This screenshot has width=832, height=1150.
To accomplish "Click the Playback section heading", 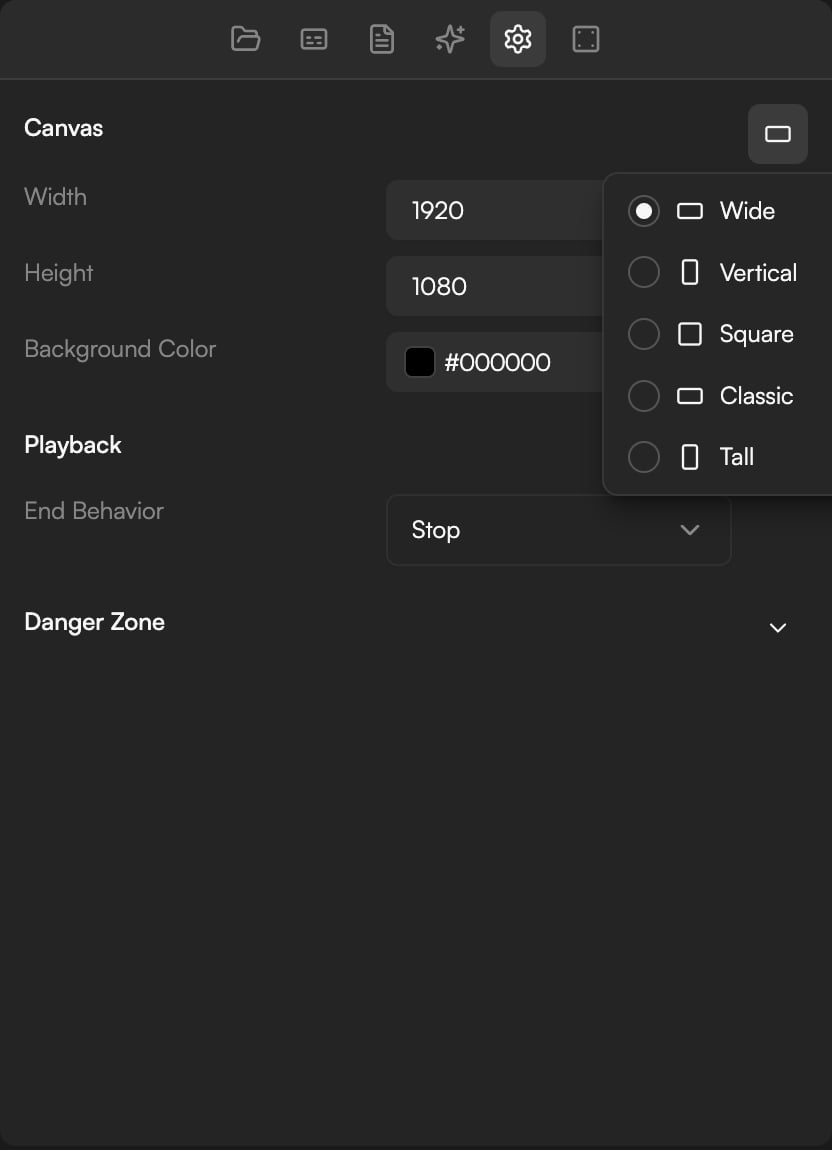I will coord(73,444).
